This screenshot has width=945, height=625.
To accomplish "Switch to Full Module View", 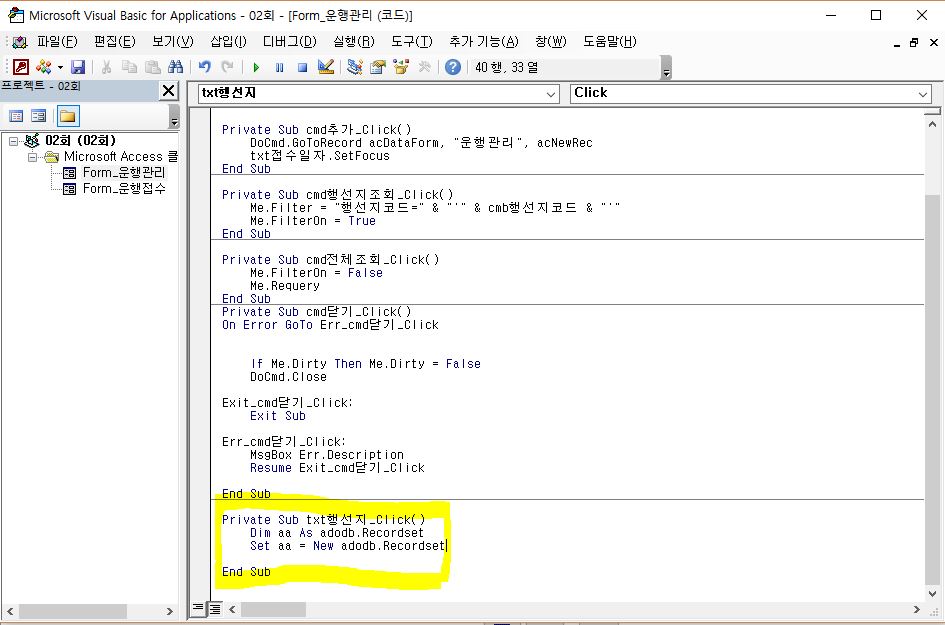I will point(214,608).
